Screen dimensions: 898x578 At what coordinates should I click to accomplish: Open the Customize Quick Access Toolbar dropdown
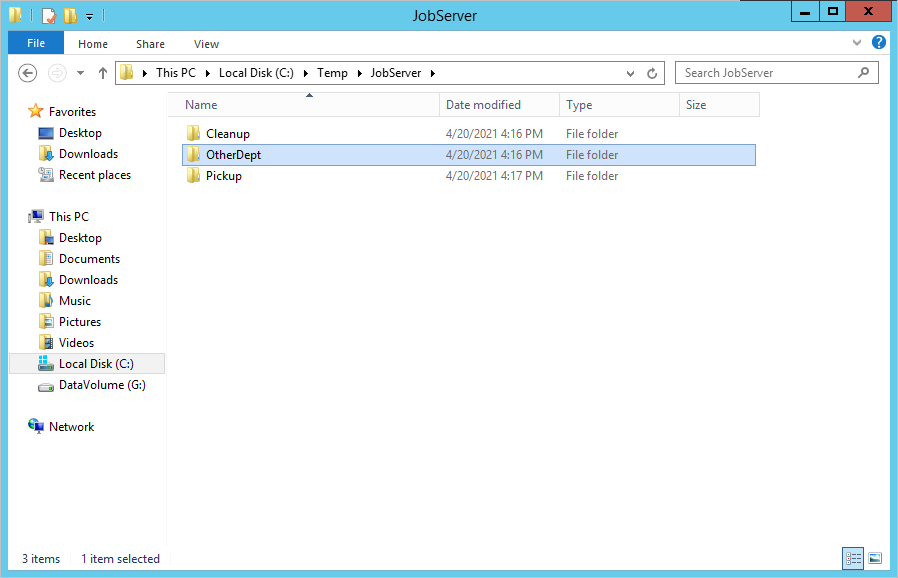[x=89, y=17]
